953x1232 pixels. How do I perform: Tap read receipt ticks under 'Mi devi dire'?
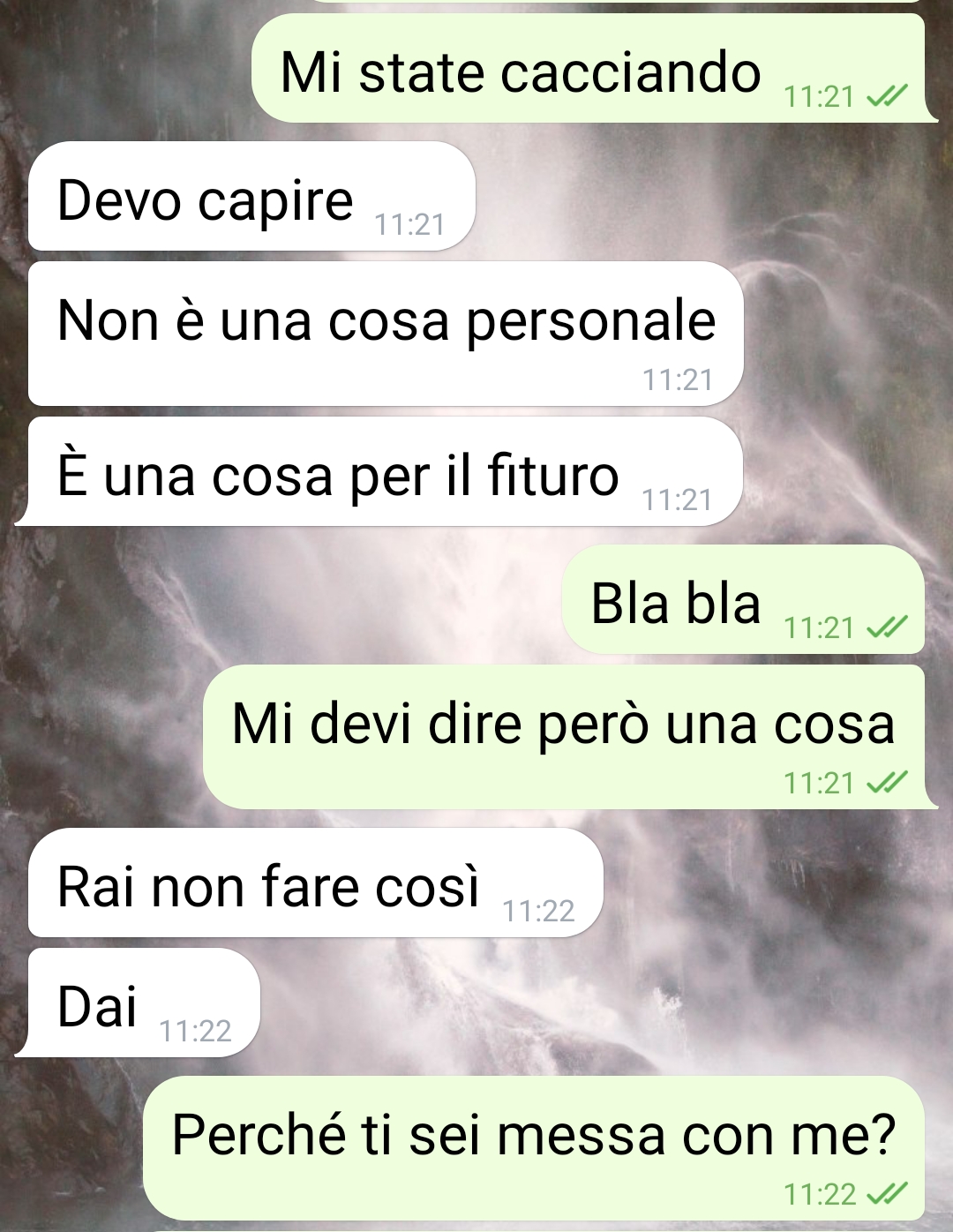point(887,783)
